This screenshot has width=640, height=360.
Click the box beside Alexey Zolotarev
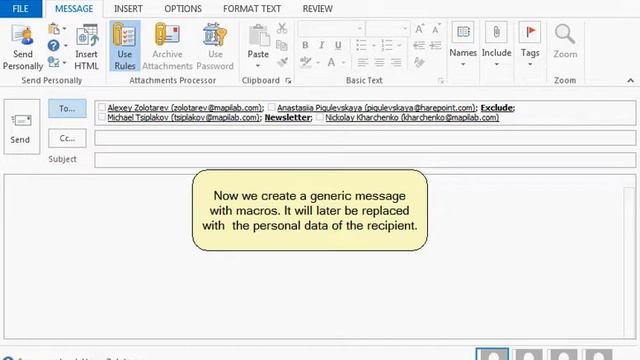point(102,107)
